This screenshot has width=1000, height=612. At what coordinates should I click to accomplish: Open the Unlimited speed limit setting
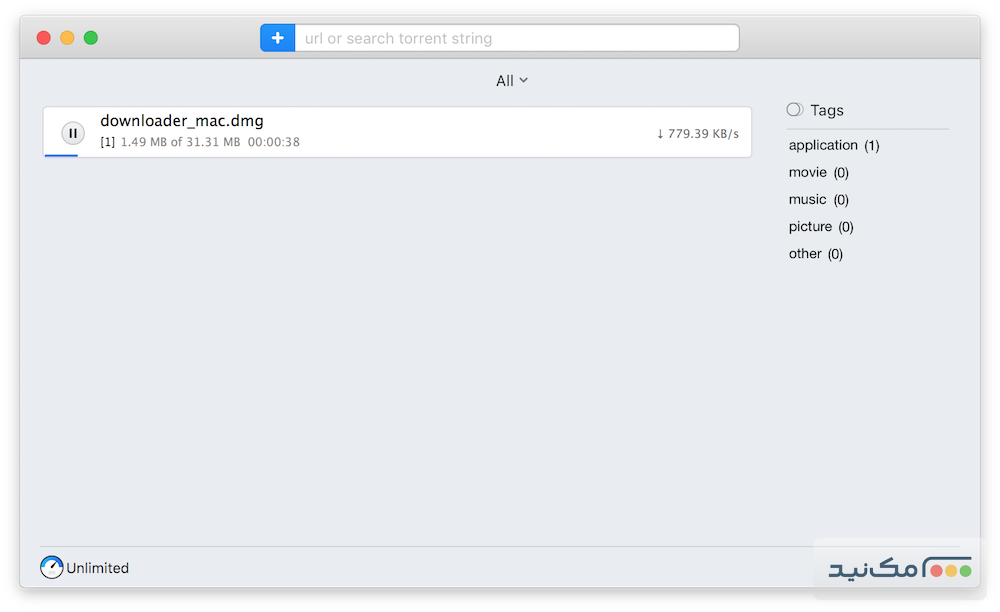click(98, 568)
